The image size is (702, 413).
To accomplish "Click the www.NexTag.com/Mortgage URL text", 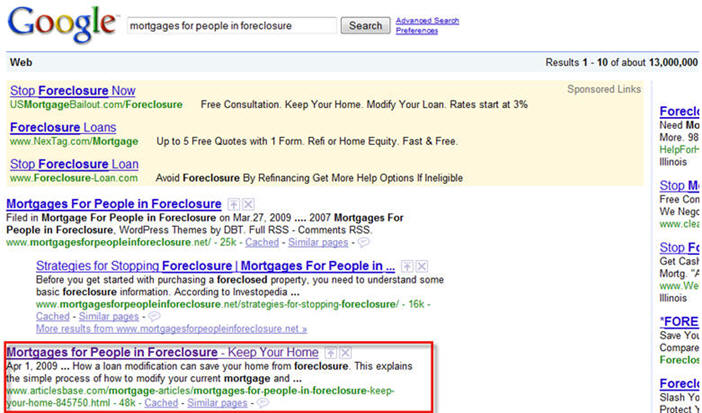I will [74, 141].
